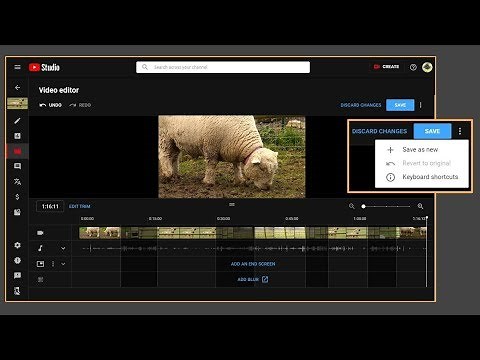Expand the end screen track chevron

tap(63, 264)
